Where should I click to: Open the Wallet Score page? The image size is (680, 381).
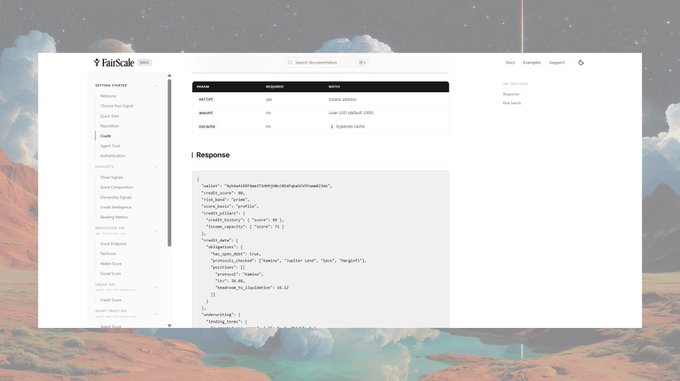pyautogui.click(x=111, y=264)
